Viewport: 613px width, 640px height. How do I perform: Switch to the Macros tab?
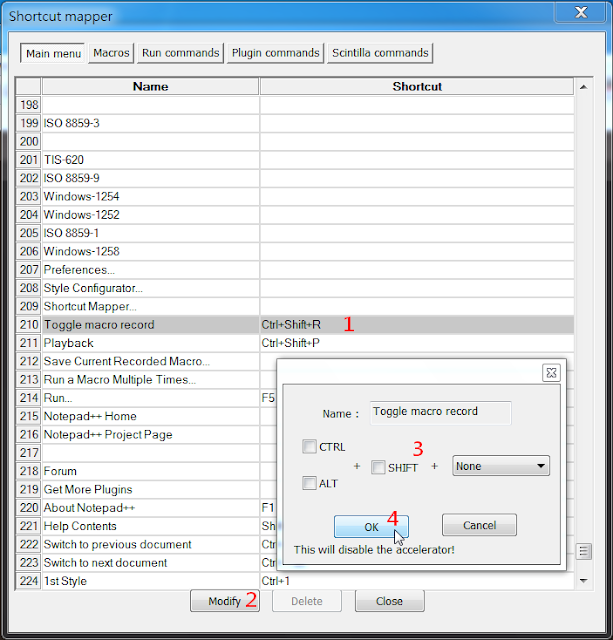111,53
